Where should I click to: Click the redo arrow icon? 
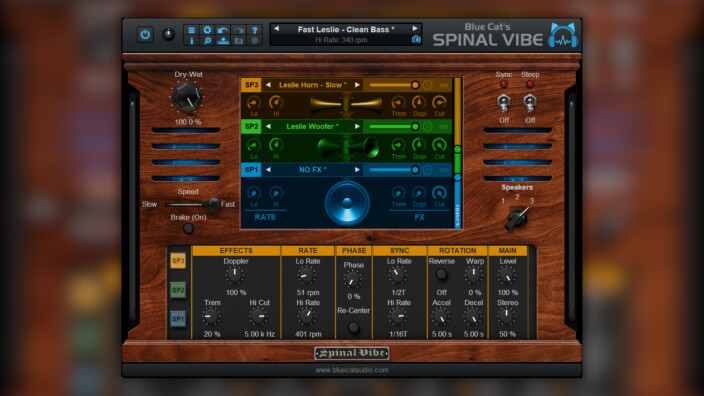click(239, 30)
